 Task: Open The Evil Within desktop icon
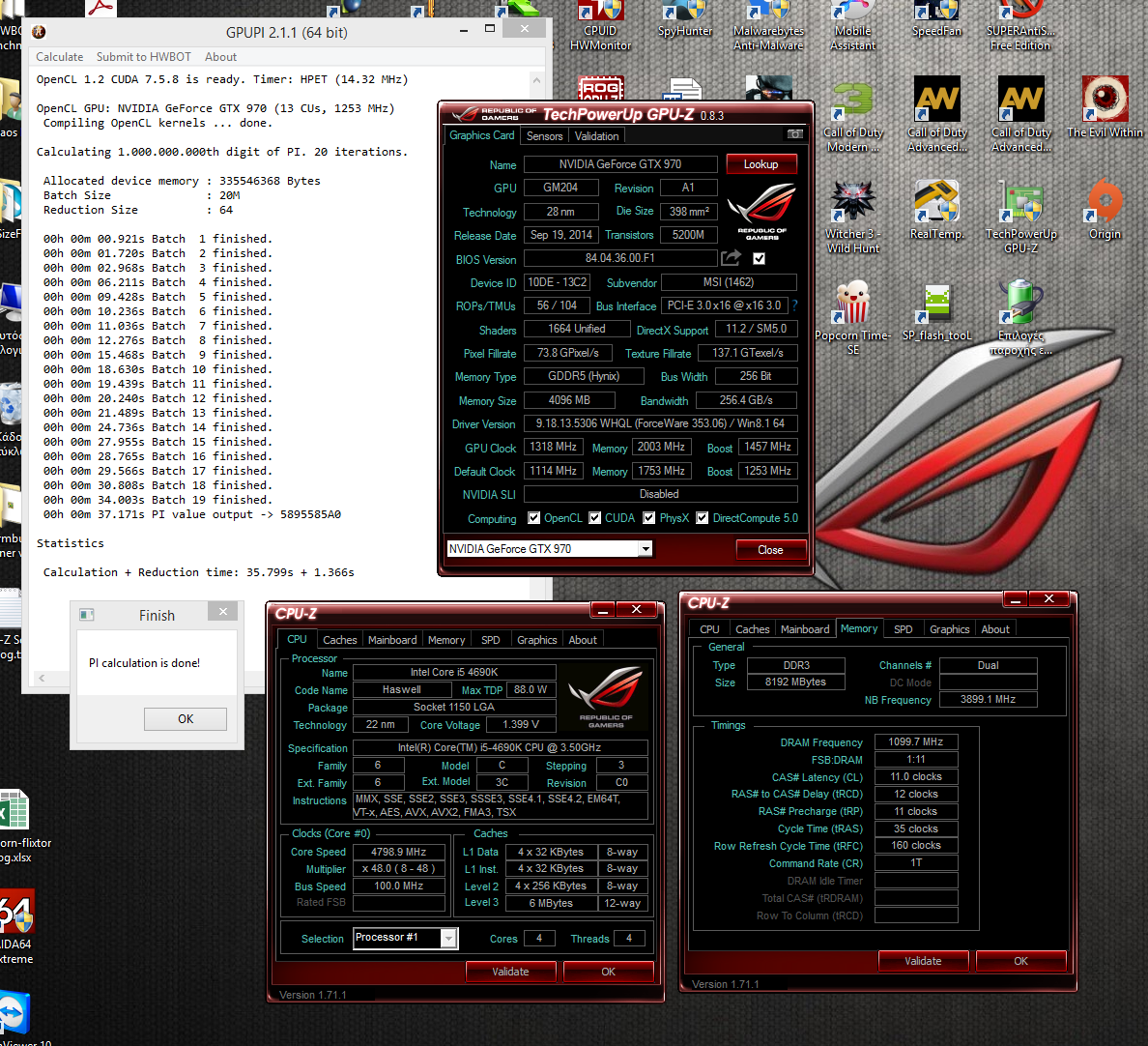1105,107
